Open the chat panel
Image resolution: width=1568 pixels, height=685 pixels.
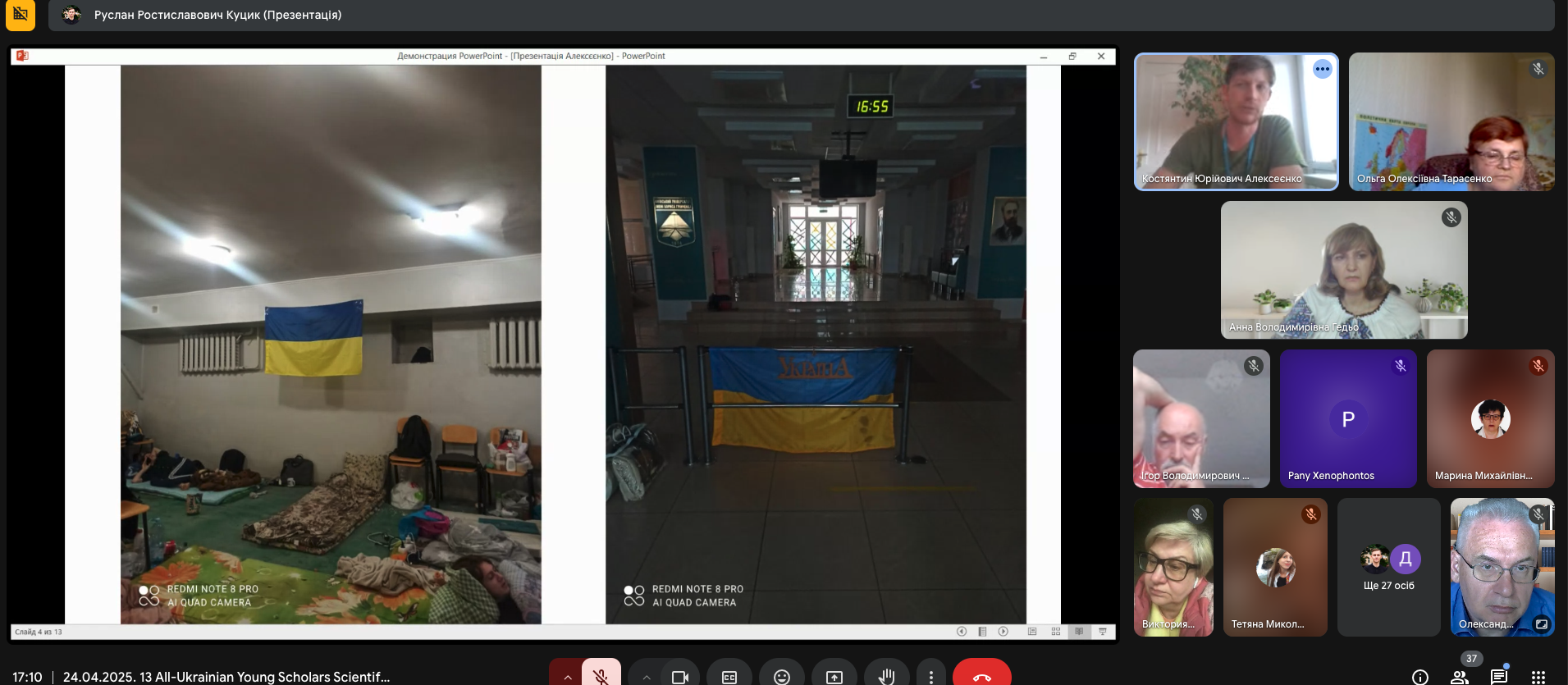pos(1498,676)
